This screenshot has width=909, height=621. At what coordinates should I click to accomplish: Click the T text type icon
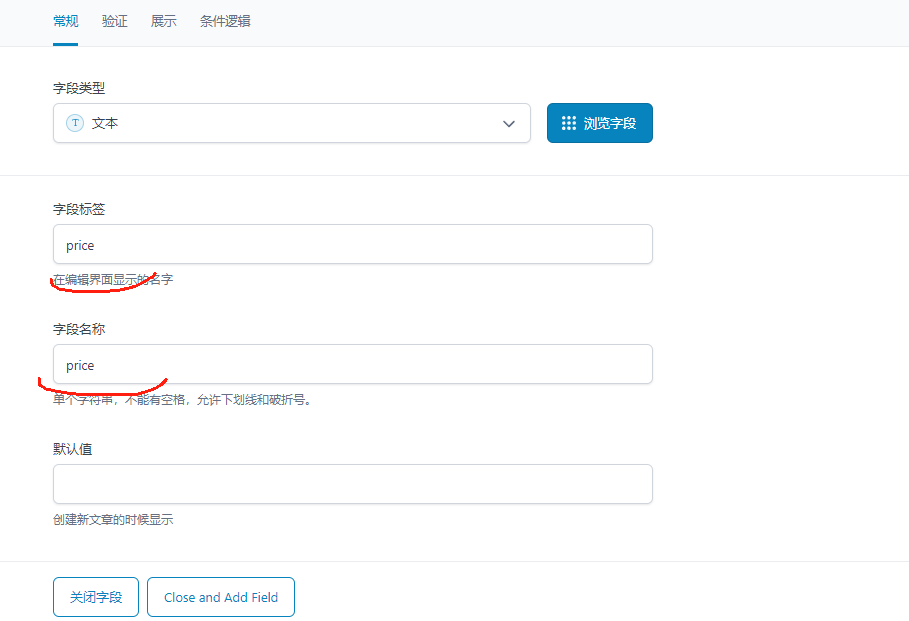coord(75,123)
